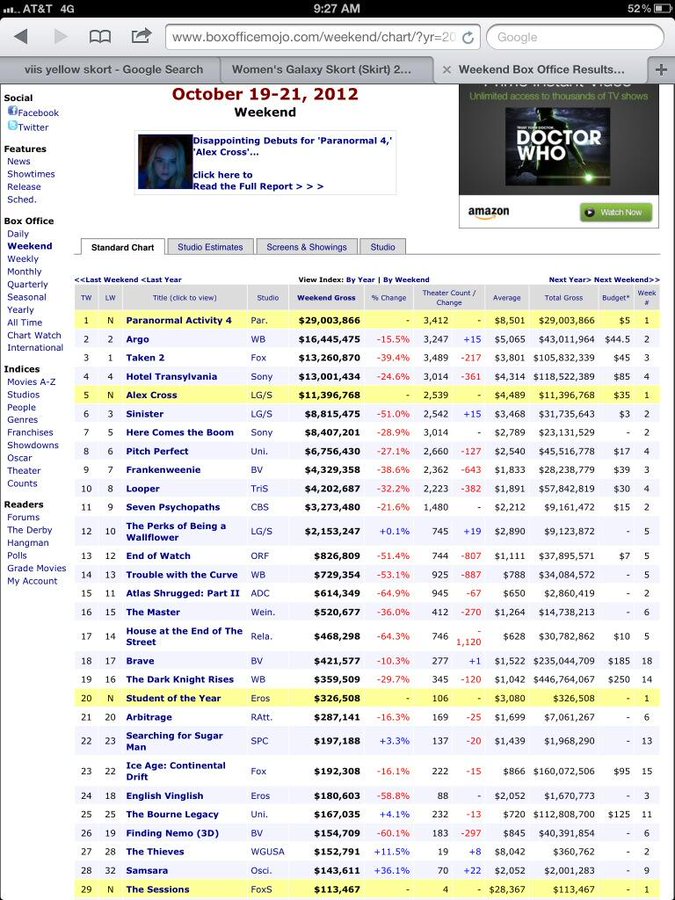Open Franchises index link
The image size is (675, 900).
[30, 432]
